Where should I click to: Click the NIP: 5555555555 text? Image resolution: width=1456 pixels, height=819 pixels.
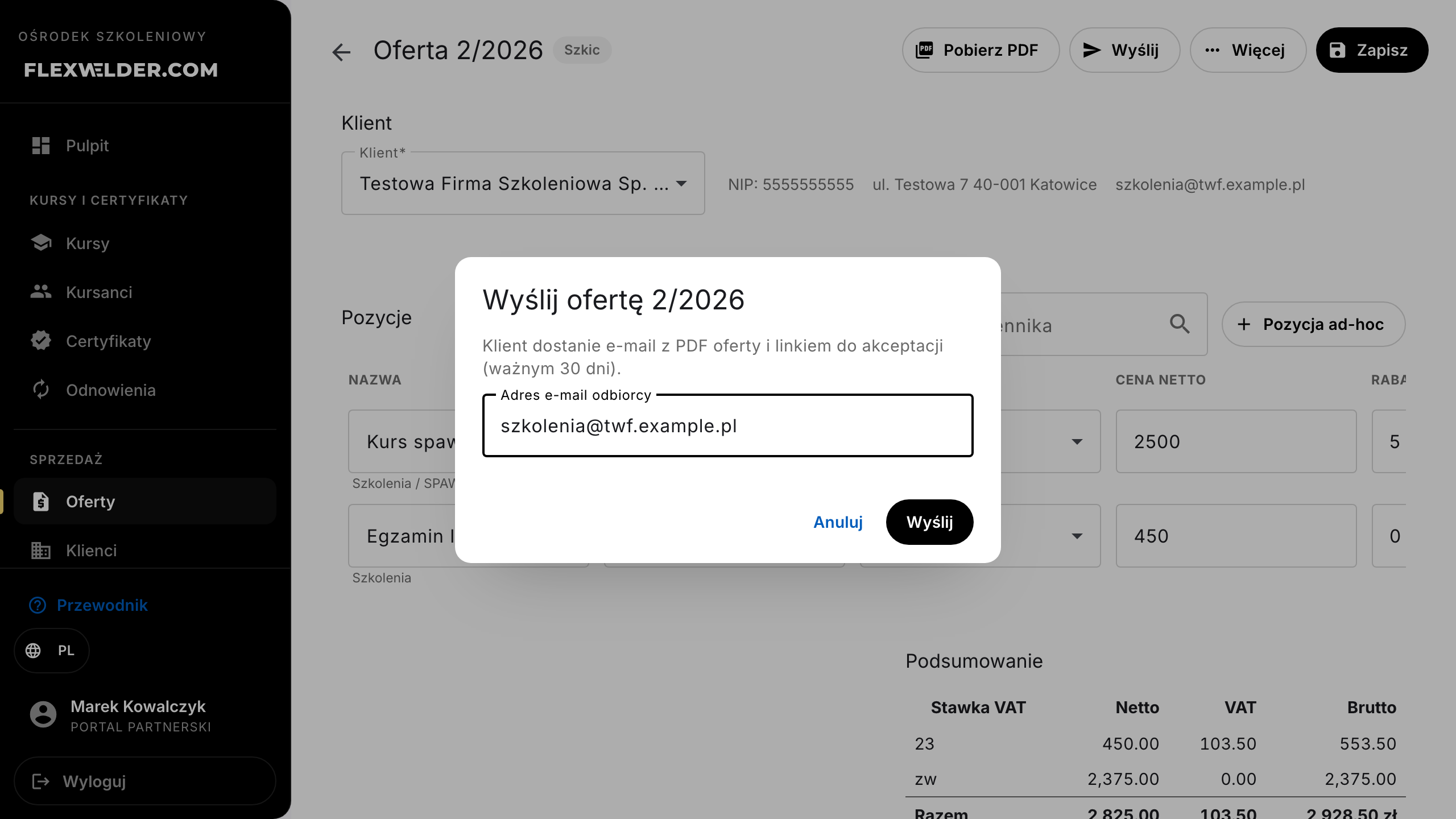click(x=791, y=185)
